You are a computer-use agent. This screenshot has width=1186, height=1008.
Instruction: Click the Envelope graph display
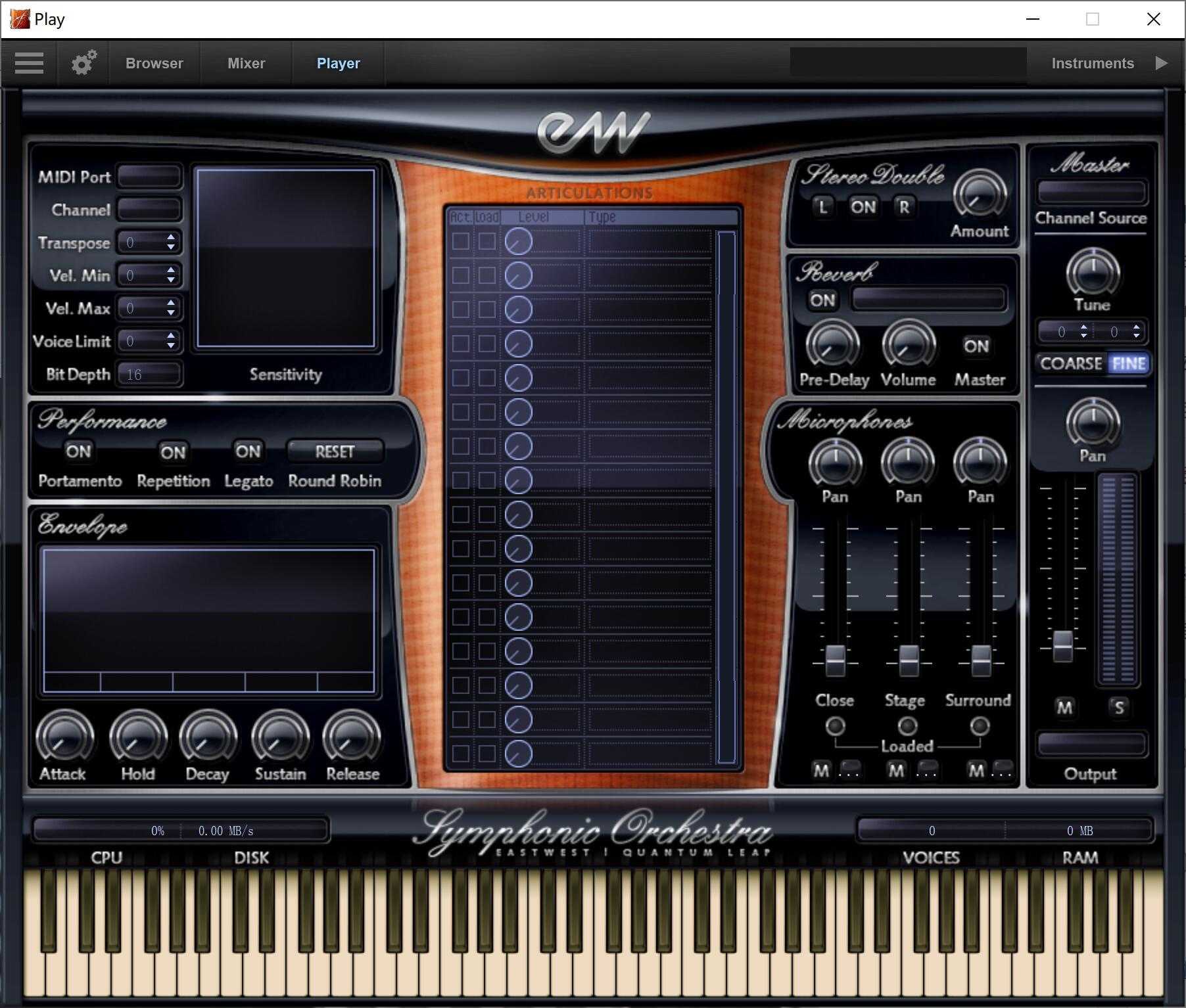[209, 621]
